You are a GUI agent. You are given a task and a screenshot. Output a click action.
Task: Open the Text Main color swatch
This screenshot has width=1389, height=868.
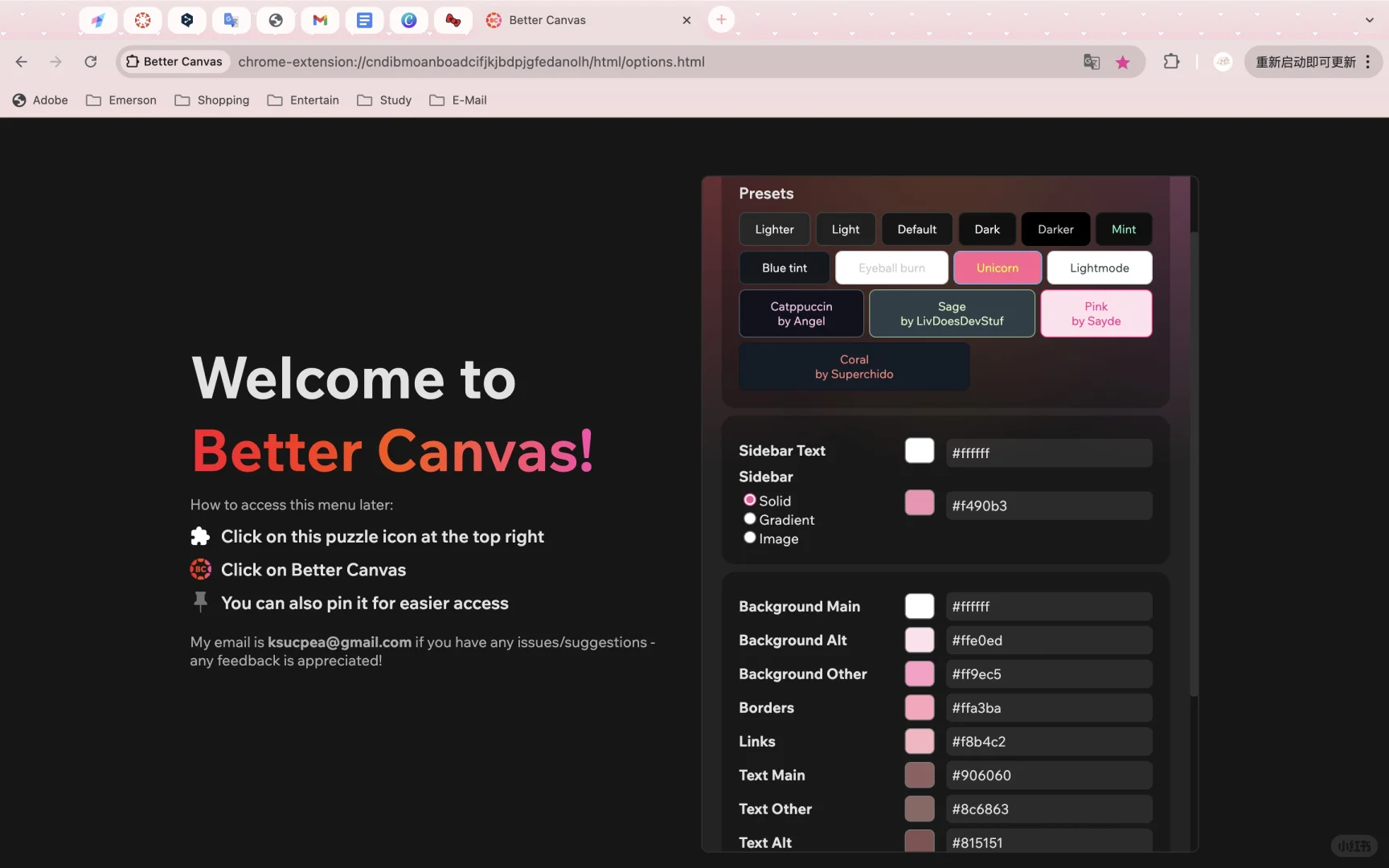point(920,775)
